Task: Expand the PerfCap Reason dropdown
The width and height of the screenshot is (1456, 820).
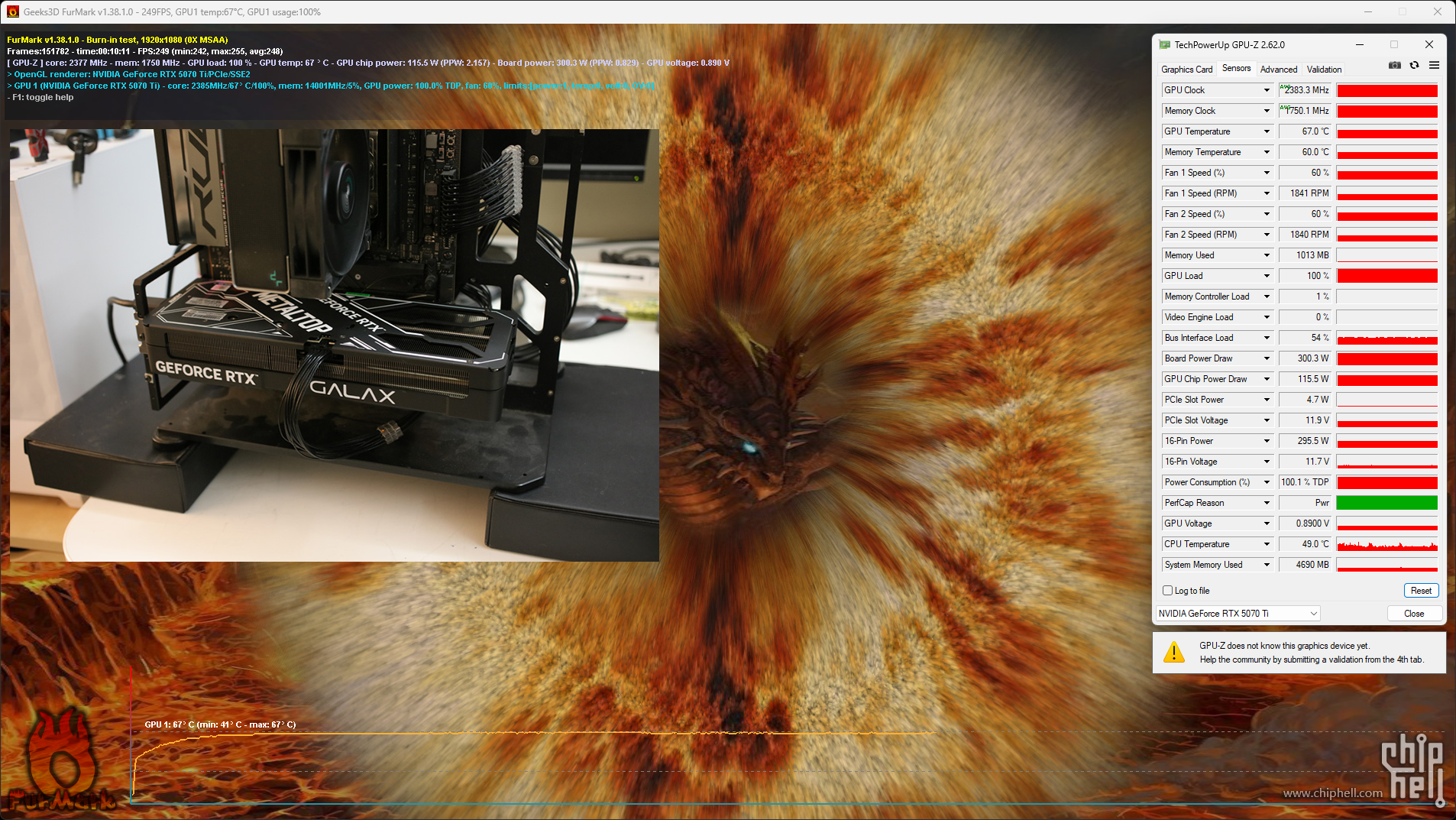Action: (x=1267, y=503)
